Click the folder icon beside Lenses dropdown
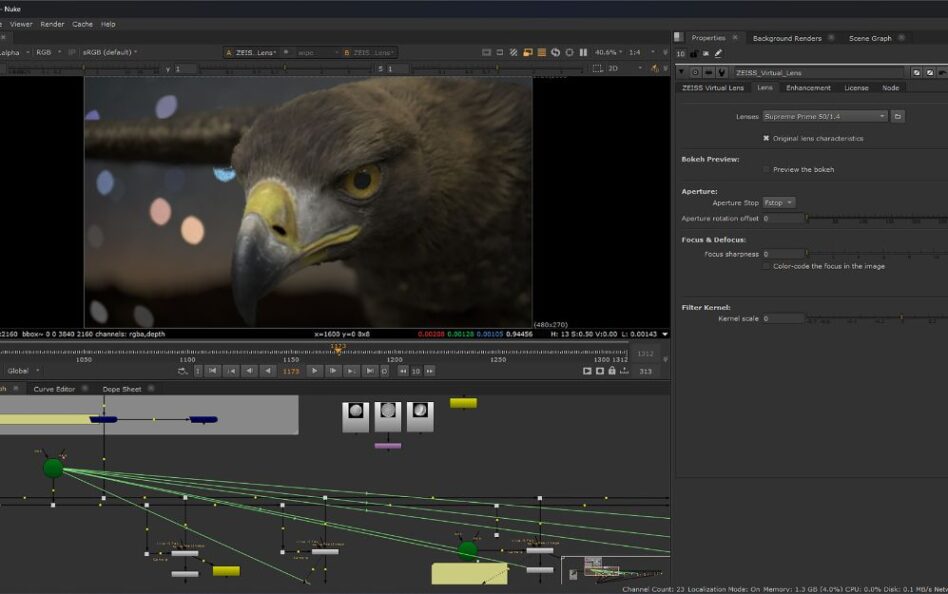 click(898, 117)
